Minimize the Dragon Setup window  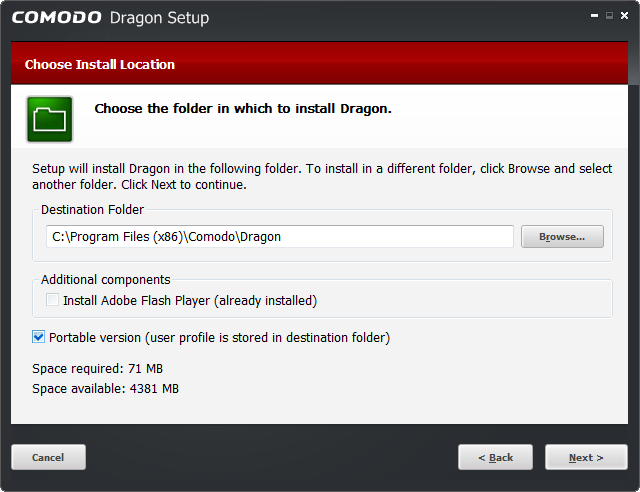point(594,16)
